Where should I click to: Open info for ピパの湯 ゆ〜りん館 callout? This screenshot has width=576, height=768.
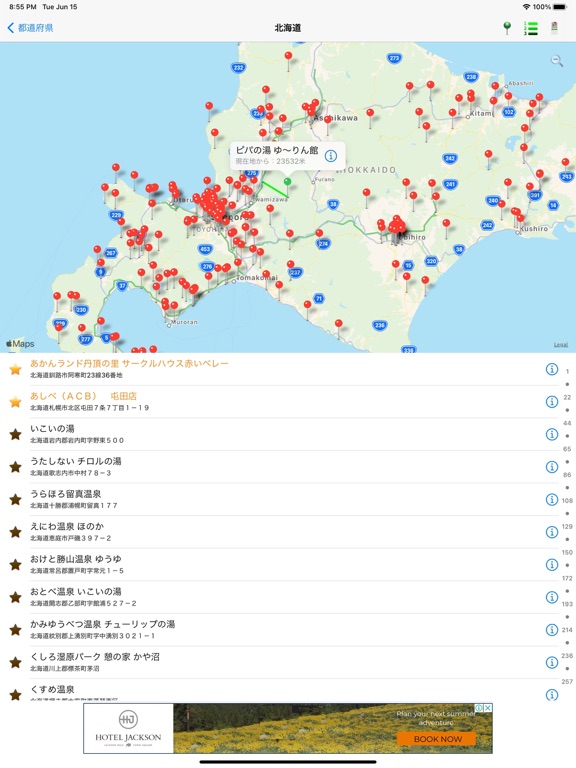[331, 156]
